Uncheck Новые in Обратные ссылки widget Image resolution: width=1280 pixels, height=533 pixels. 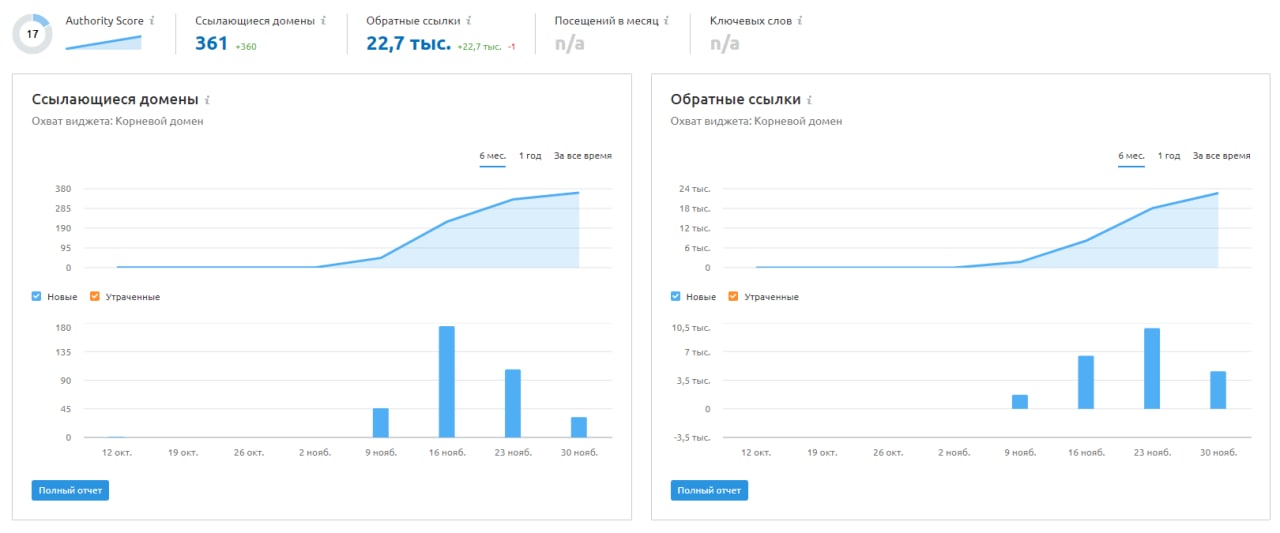(x=676, y=296)
